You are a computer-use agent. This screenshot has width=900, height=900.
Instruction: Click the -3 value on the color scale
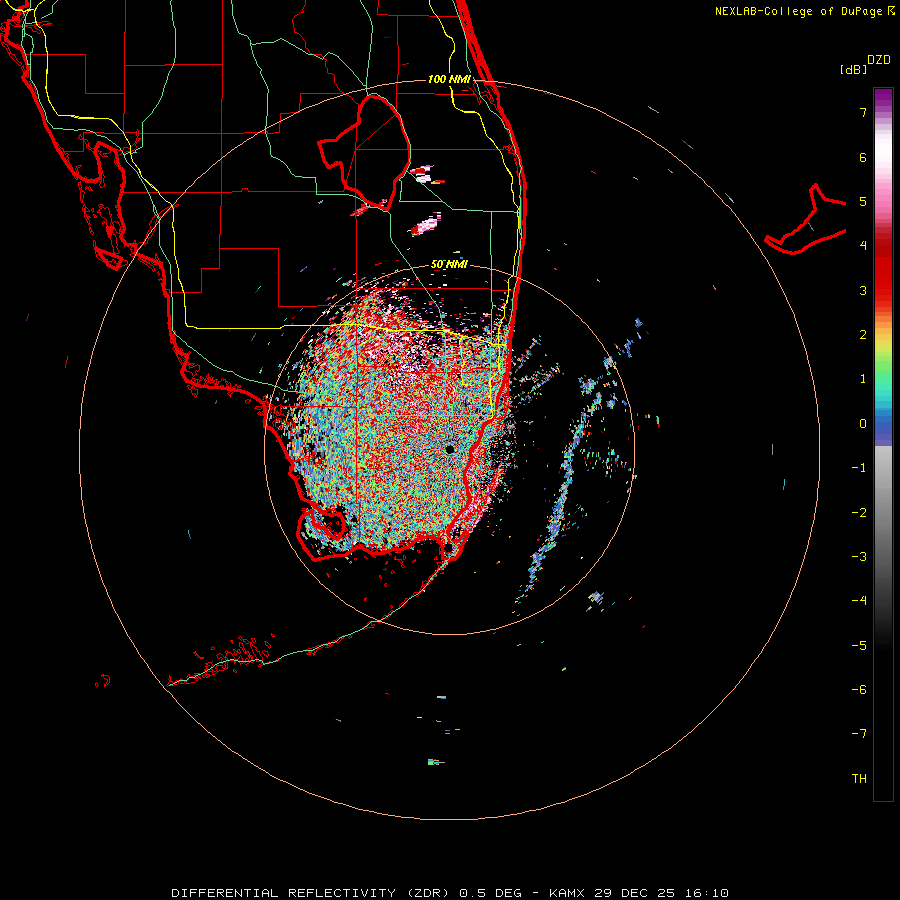point(859,557)
